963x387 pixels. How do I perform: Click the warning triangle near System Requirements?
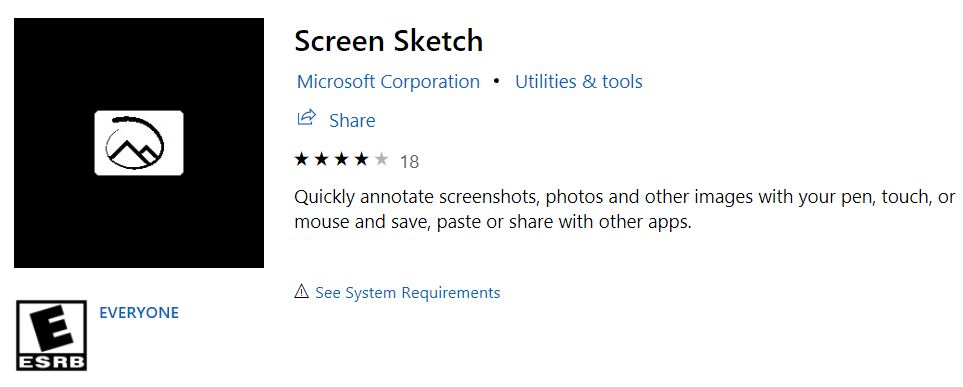[x=301, y=291]
